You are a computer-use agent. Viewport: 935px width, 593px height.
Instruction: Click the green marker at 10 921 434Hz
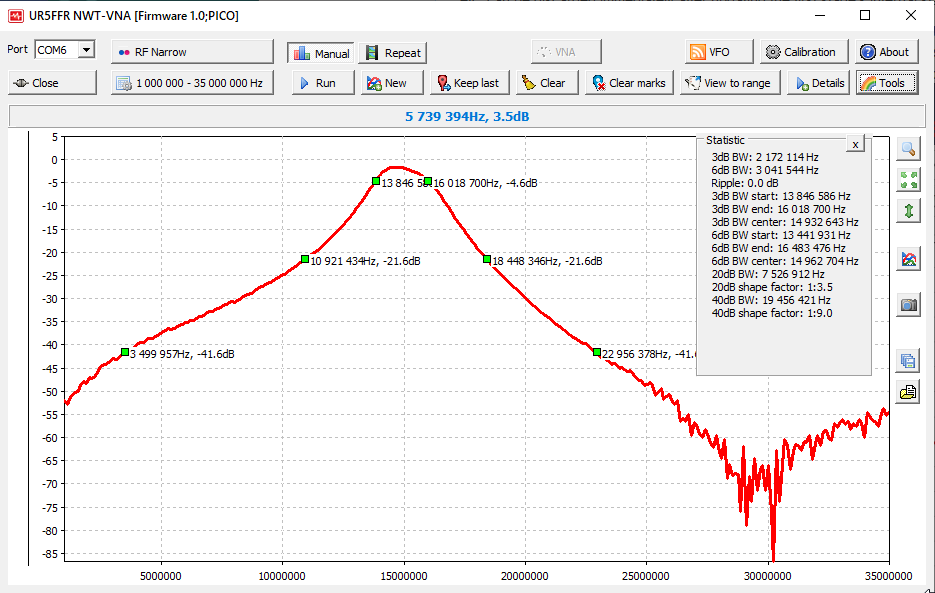coord(305,259)
